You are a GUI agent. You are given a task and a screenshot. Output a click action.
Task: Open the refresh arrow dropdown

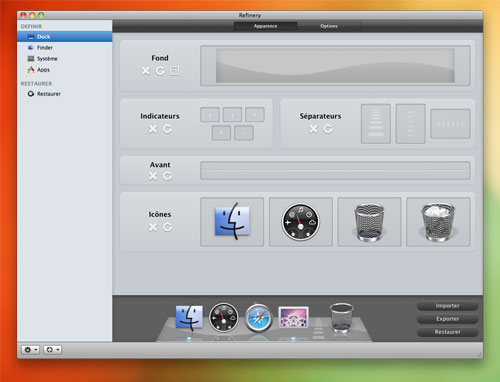(52, 350)
